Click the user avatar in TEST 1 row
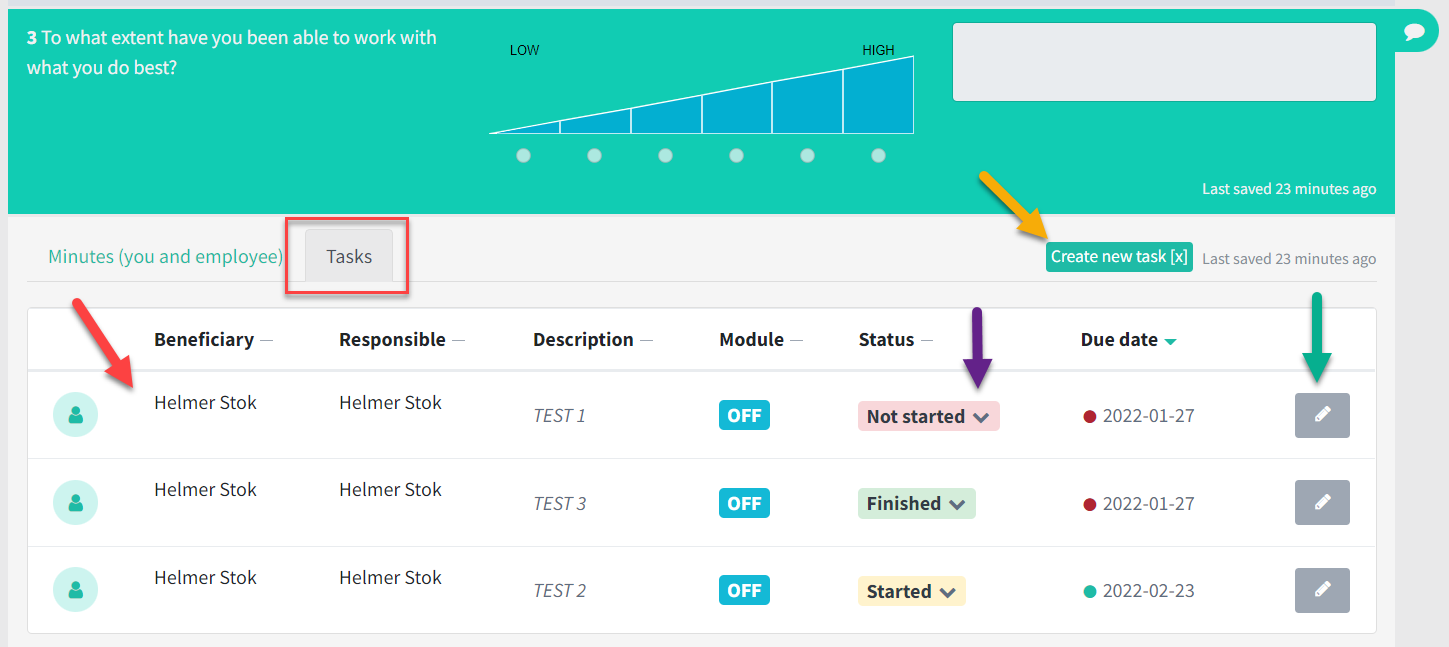This screenshot has width=1449, height=647. click(x=75, y=415)
